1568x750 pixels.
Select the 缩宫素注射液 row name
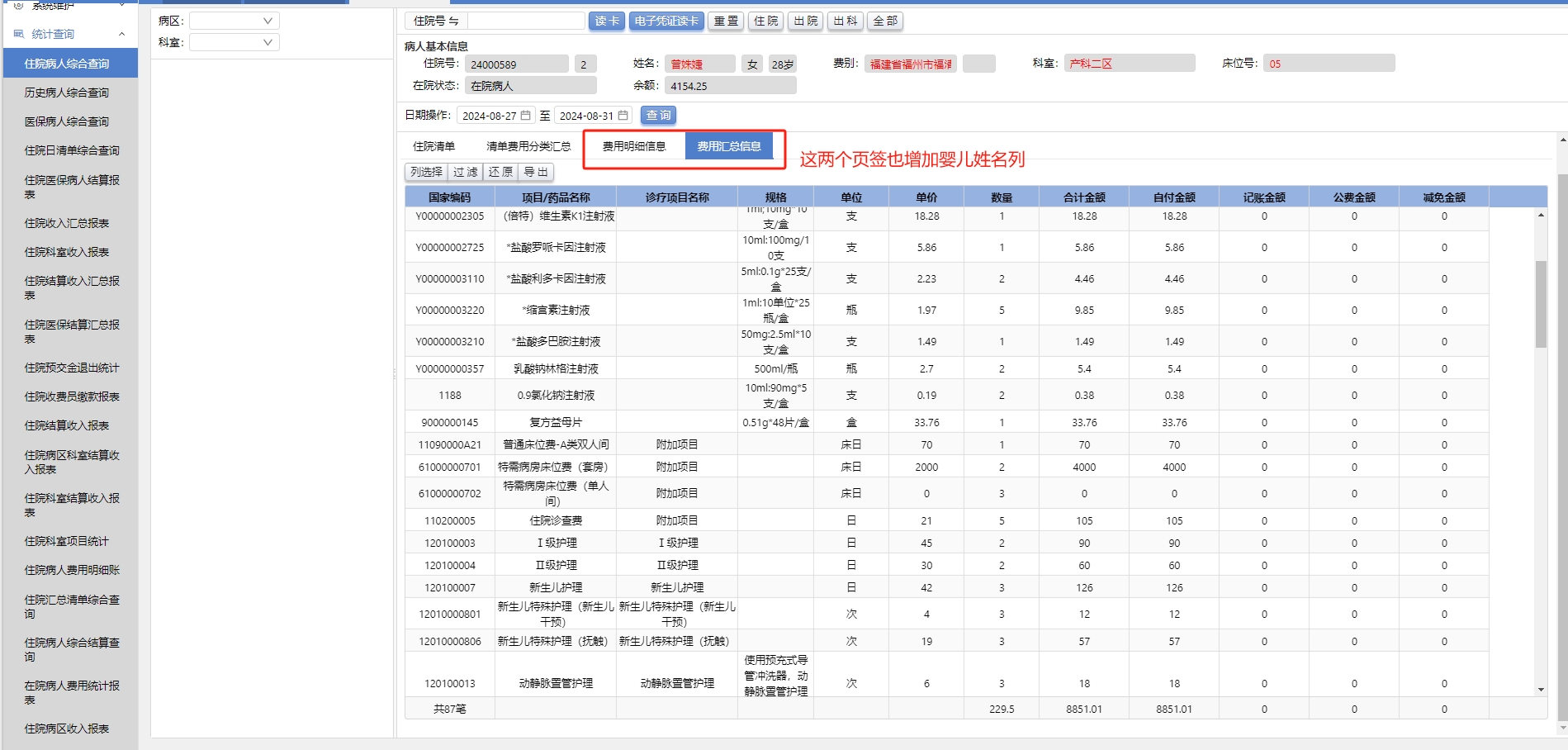tap(556, 310)
